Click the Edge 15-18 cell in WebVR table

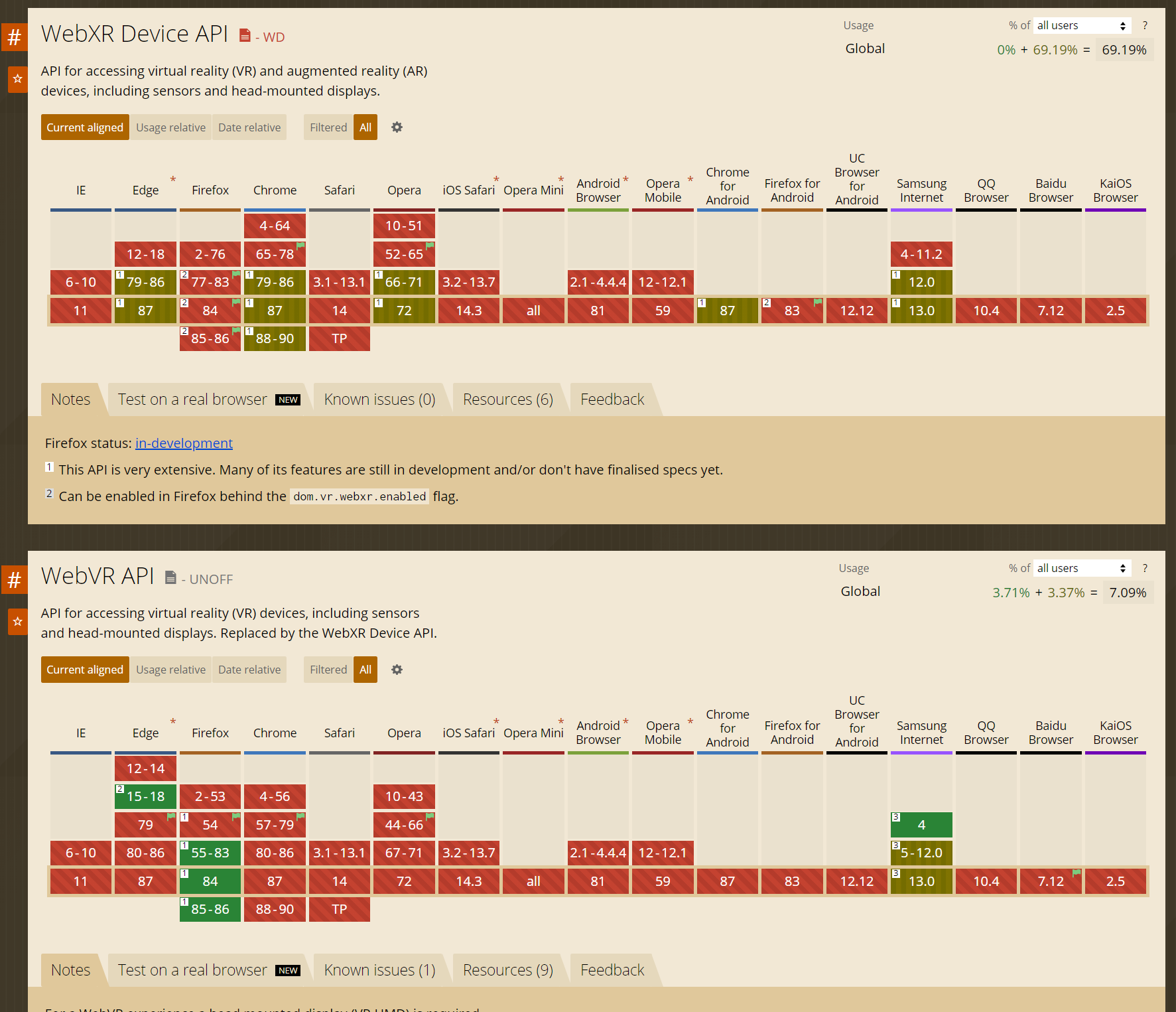(145, 796)
